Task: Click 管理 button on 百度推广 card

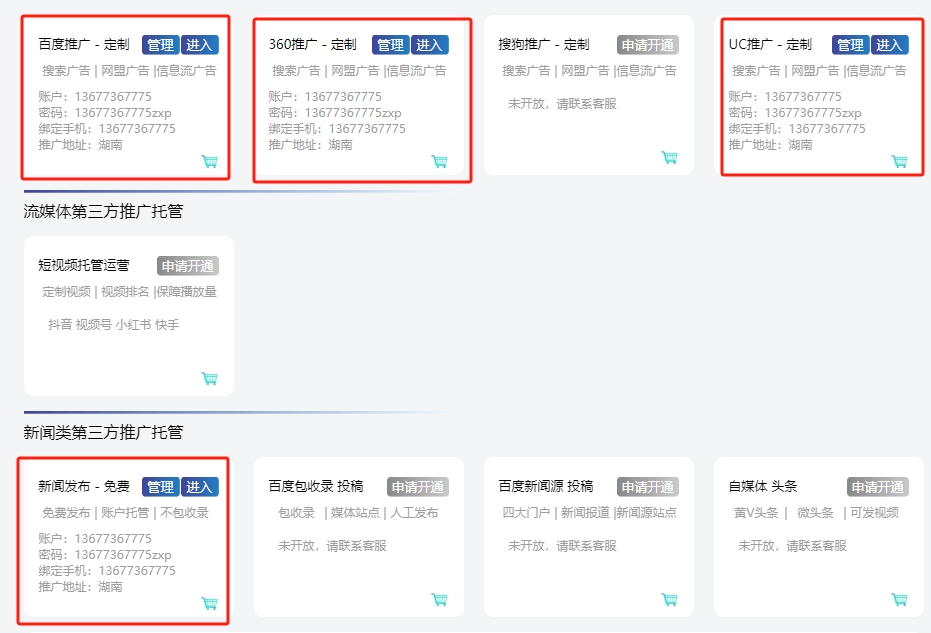Action: tap(160, 45)
